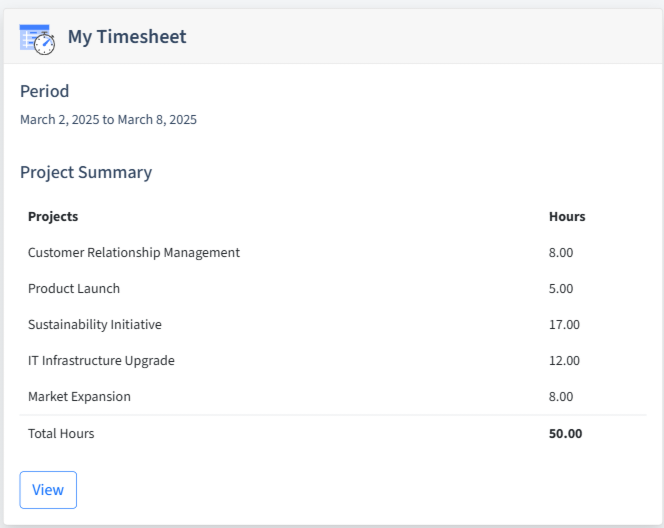The image size is (664, 528).
Task: Select the Sustainability Initiative project name
Action: pos(95,324)
